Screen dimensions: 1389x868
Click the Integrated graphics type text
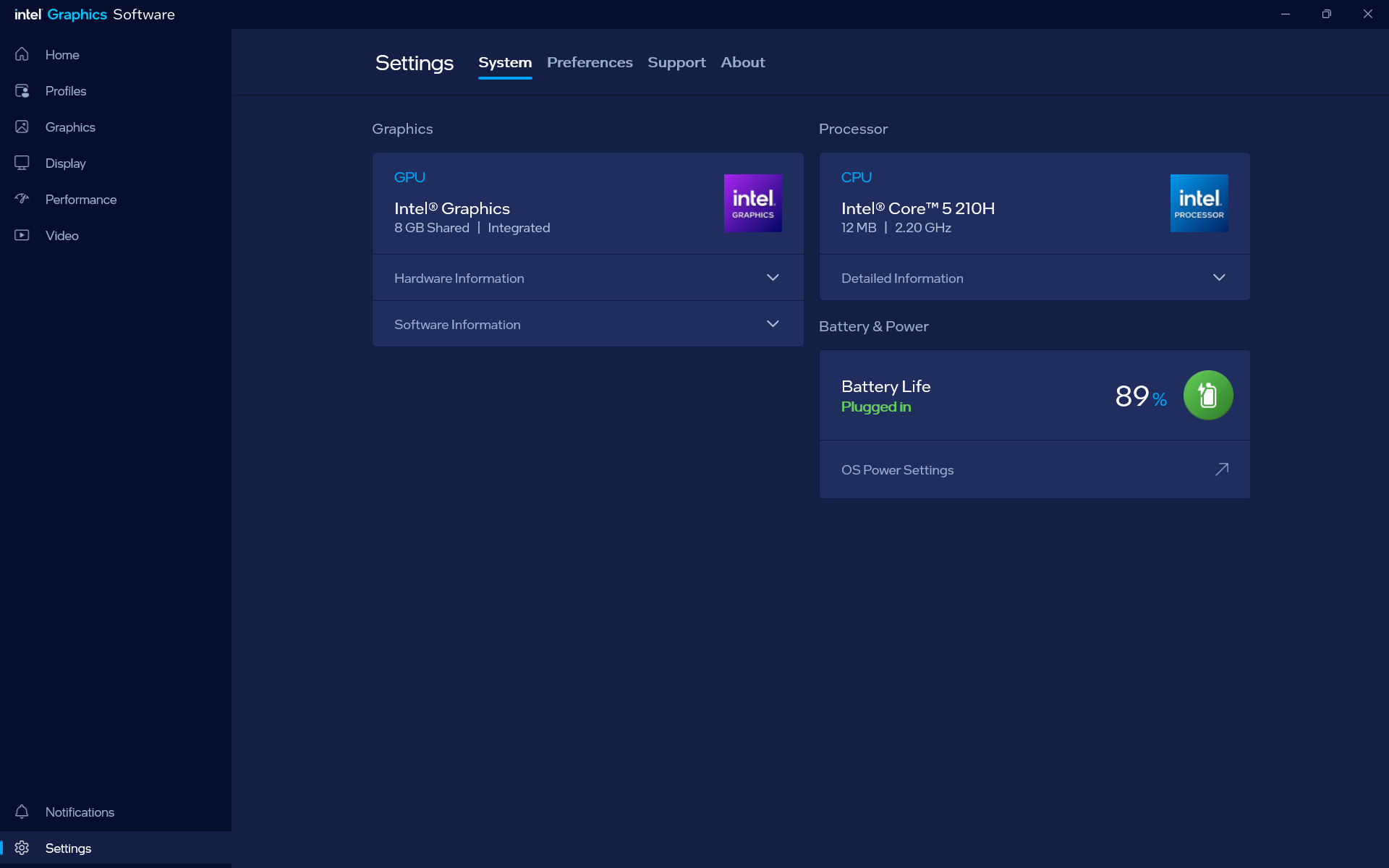(519, 228)
